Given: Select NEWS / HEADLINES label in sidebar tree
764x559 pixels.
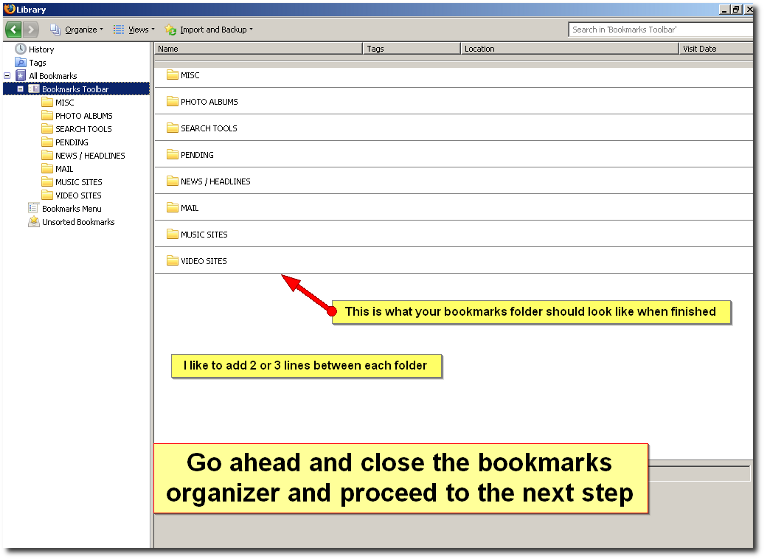Looking at the screenshot, I should (x=90, y=155).
